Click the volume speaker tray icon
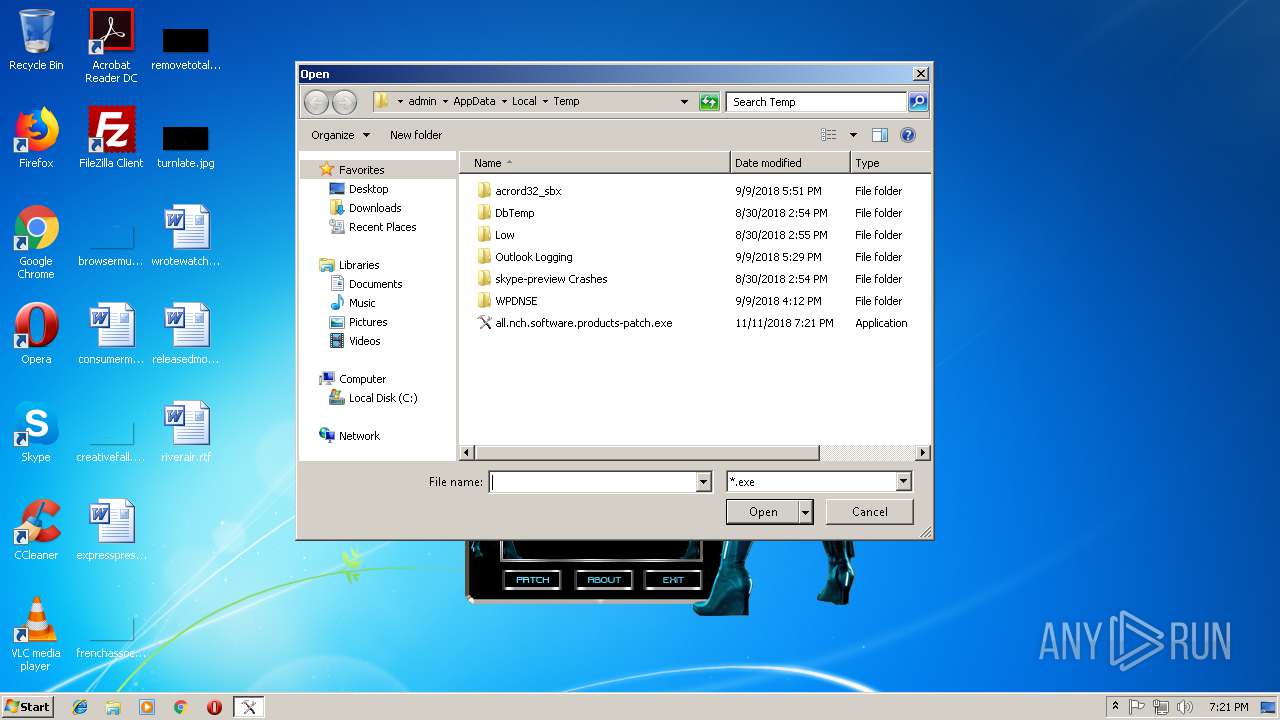The width and height of the screenshot is (1280, 720). [1184, 707]
